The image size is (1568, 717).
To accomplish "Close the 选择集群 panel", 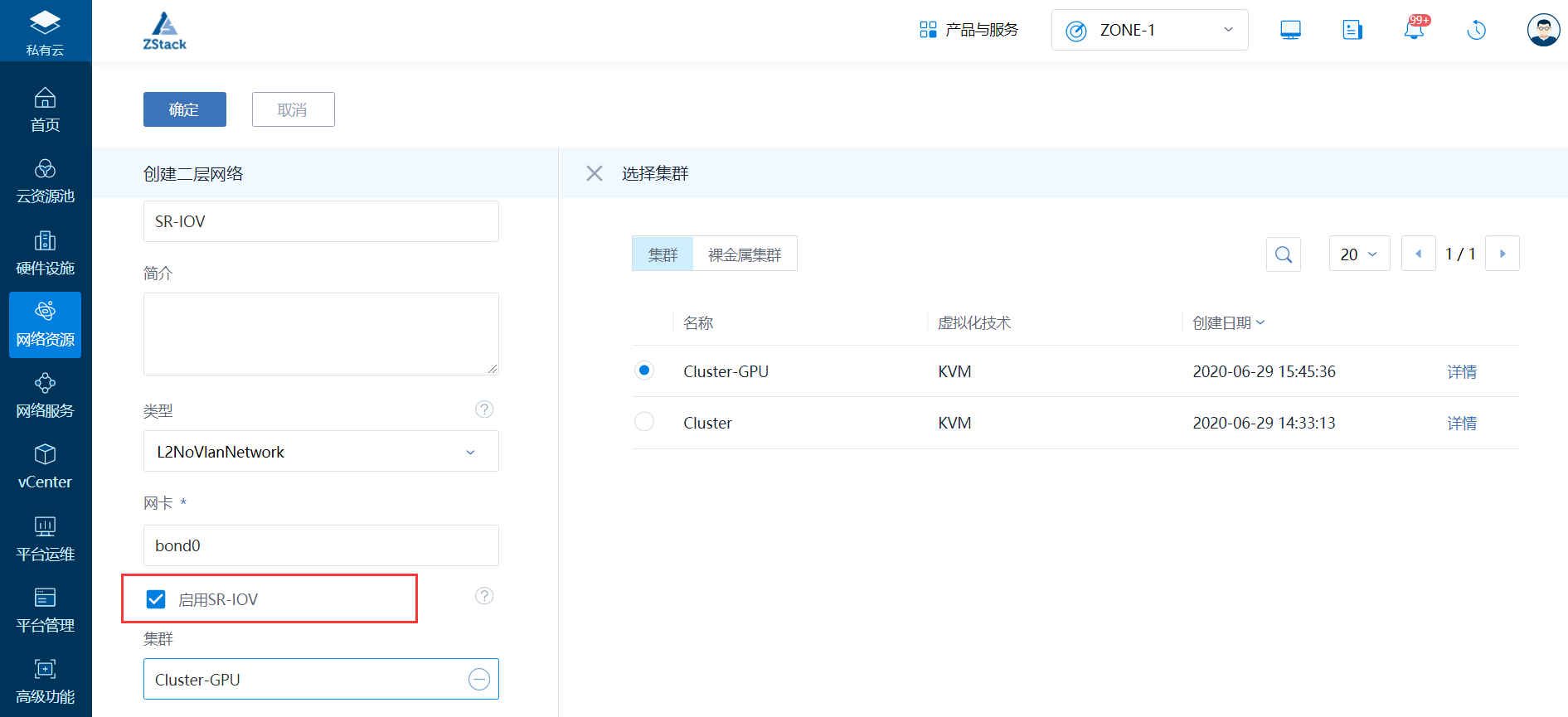I will 595,173.
